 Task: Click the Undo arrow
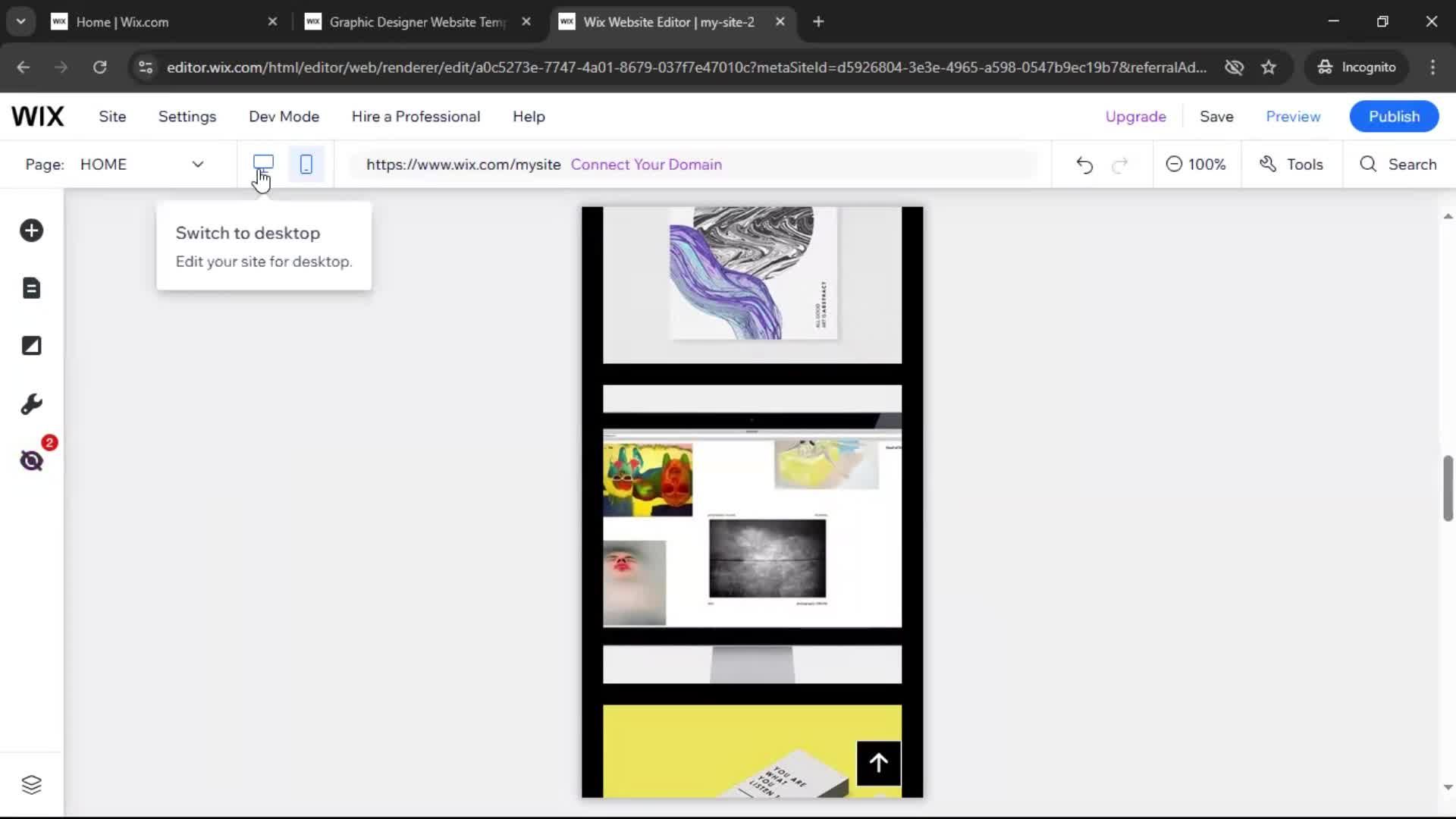click(x=1084, y=165)
